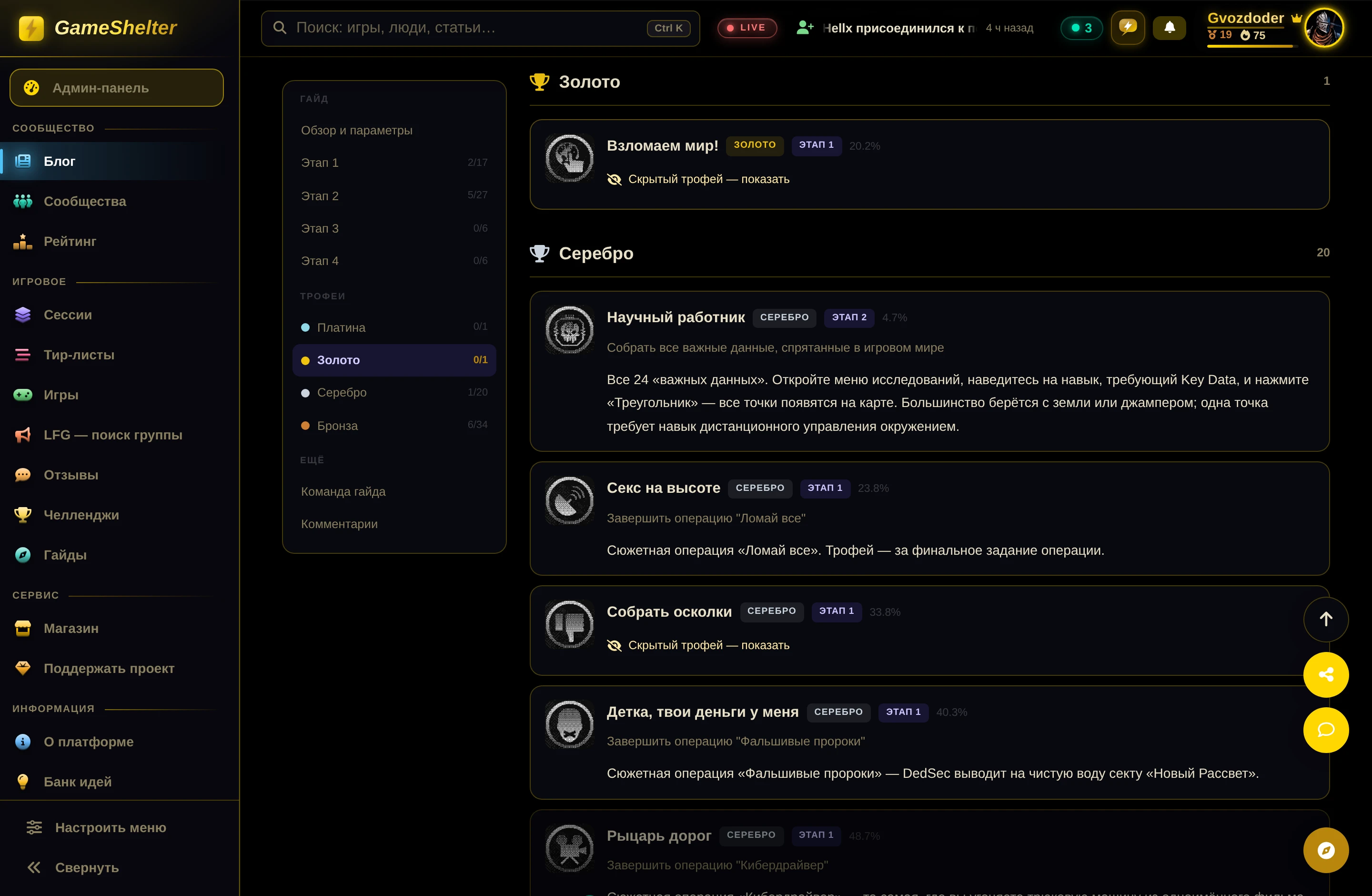Click the yellow comment floating button
The height and width of the screenshot is (896, 1372).
1325,730
